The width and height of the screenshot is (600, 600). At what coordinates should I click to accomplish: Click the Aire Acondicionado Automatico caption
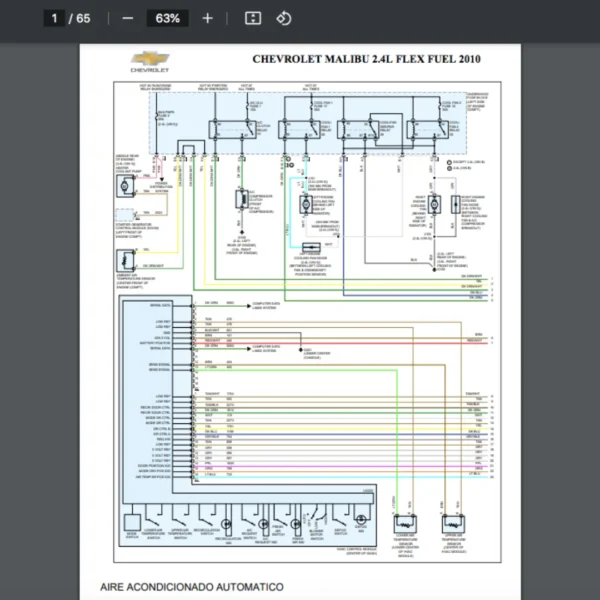click(x=191, y=586)
